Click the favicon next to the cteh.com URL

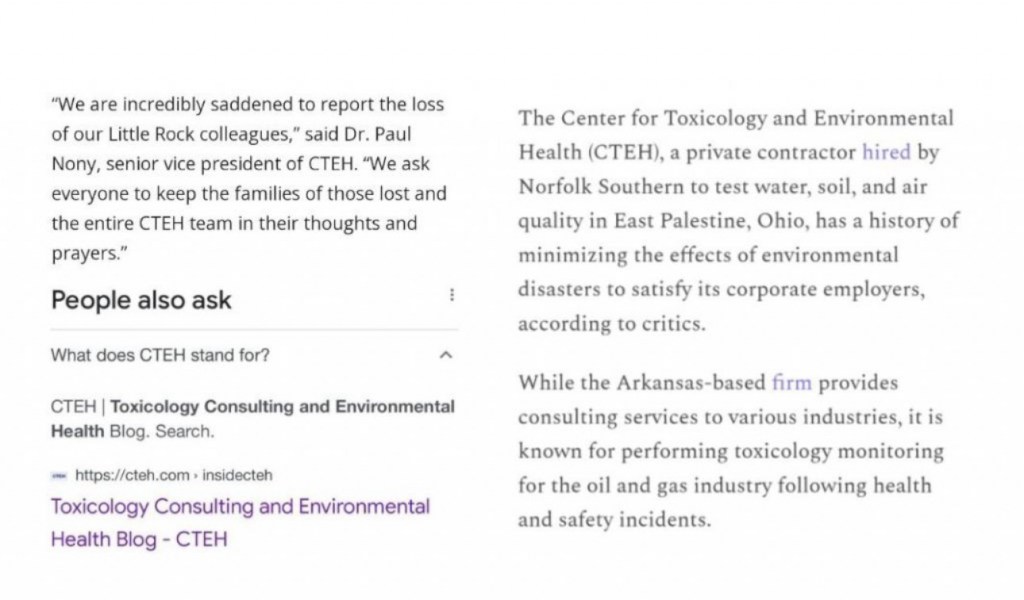tap(58, 476)
